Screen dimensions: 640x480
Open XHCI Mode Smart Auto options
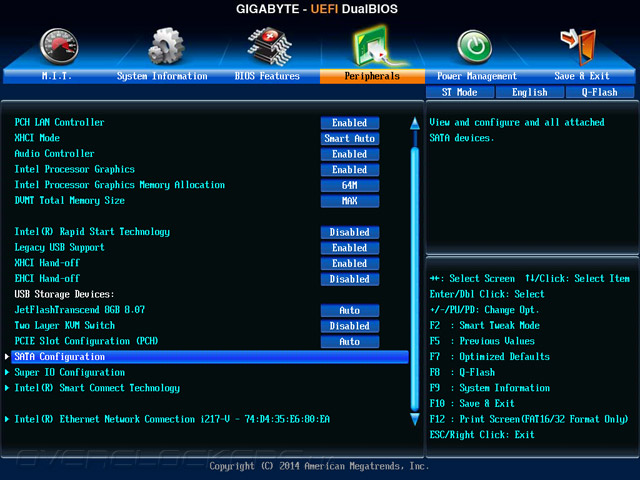(350, 138)
